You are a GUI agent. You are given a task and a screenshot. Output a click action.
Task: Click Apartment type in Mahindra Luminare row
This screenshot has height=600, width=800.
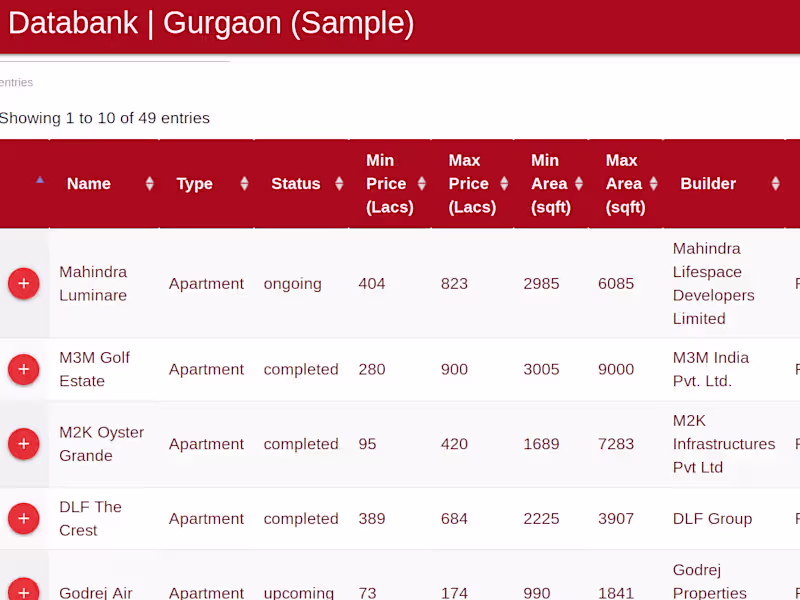click(x=206, y=284)
